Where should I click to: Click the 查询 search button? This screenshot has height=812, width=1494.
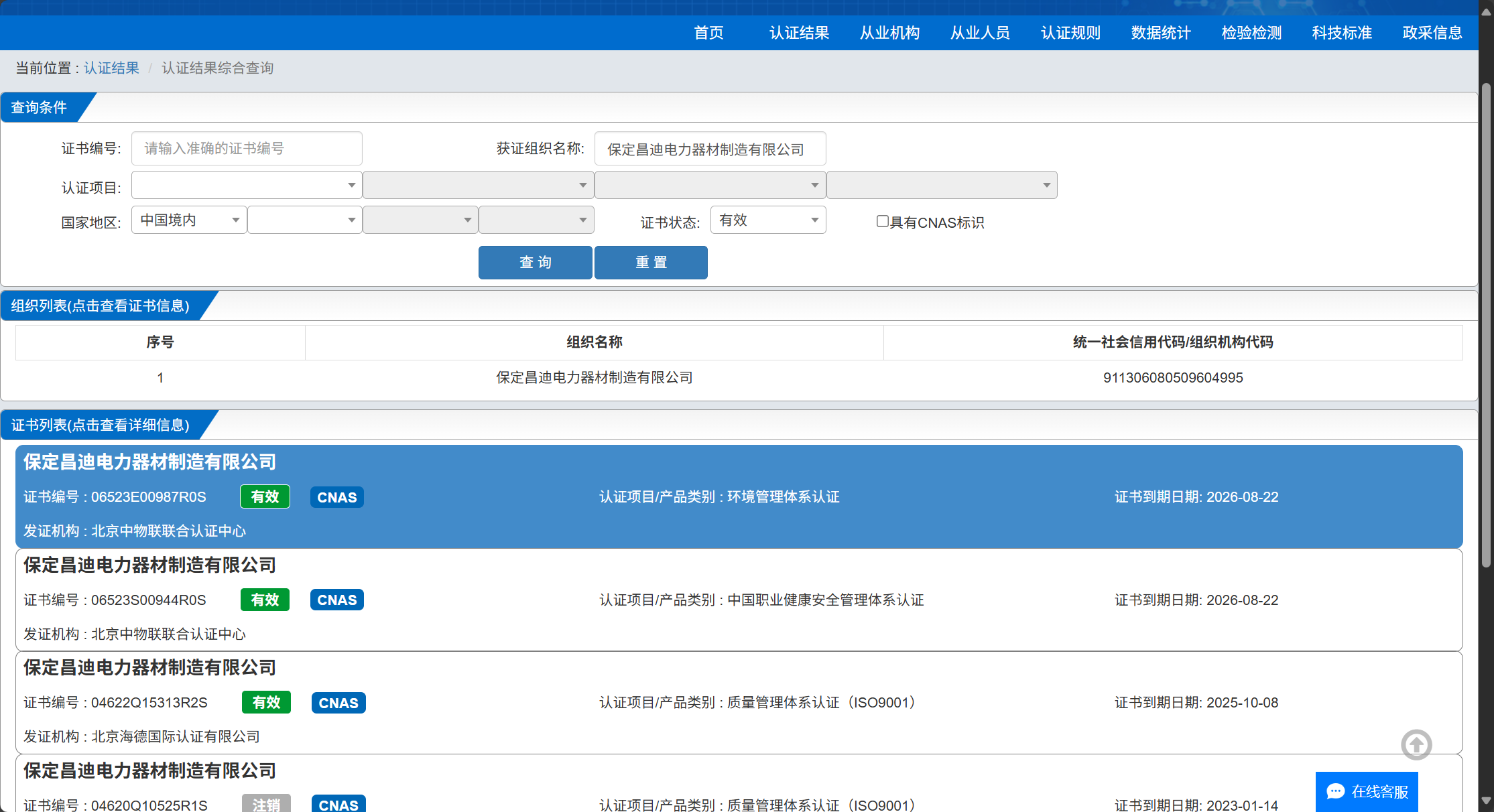[x=535, y=262]
